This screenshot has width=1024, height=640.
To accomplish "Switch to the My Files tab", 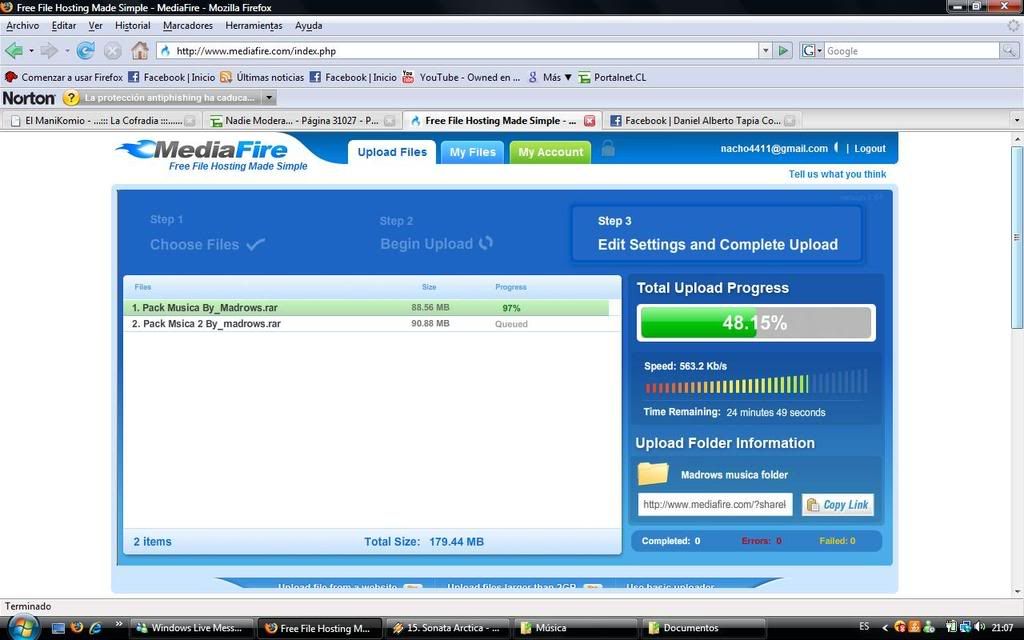I will click(472, 152).
